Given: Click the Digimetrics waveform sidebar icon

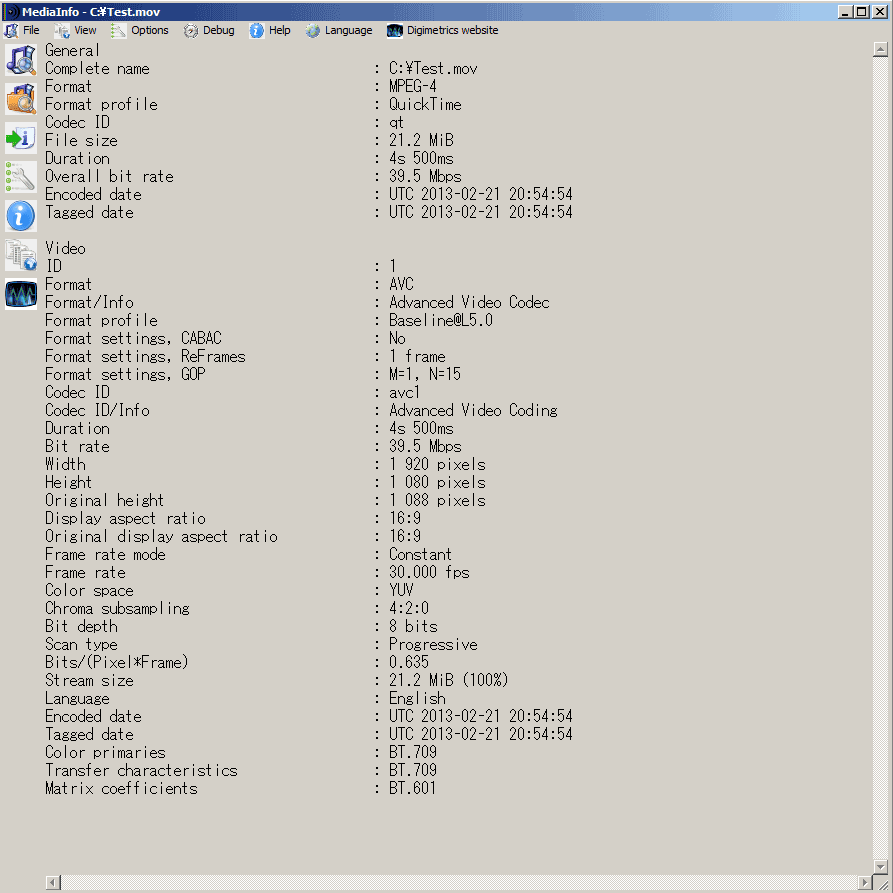Looking at the screenshot, I should [x=20, y=294].
